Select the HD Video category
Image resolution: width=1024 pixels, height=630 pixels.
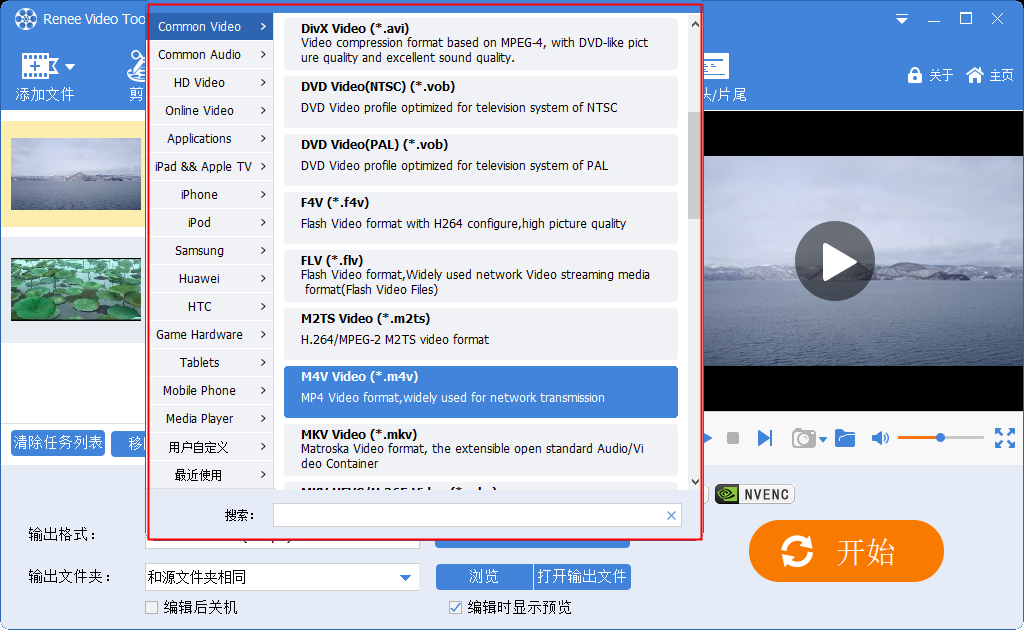(212, 83)
